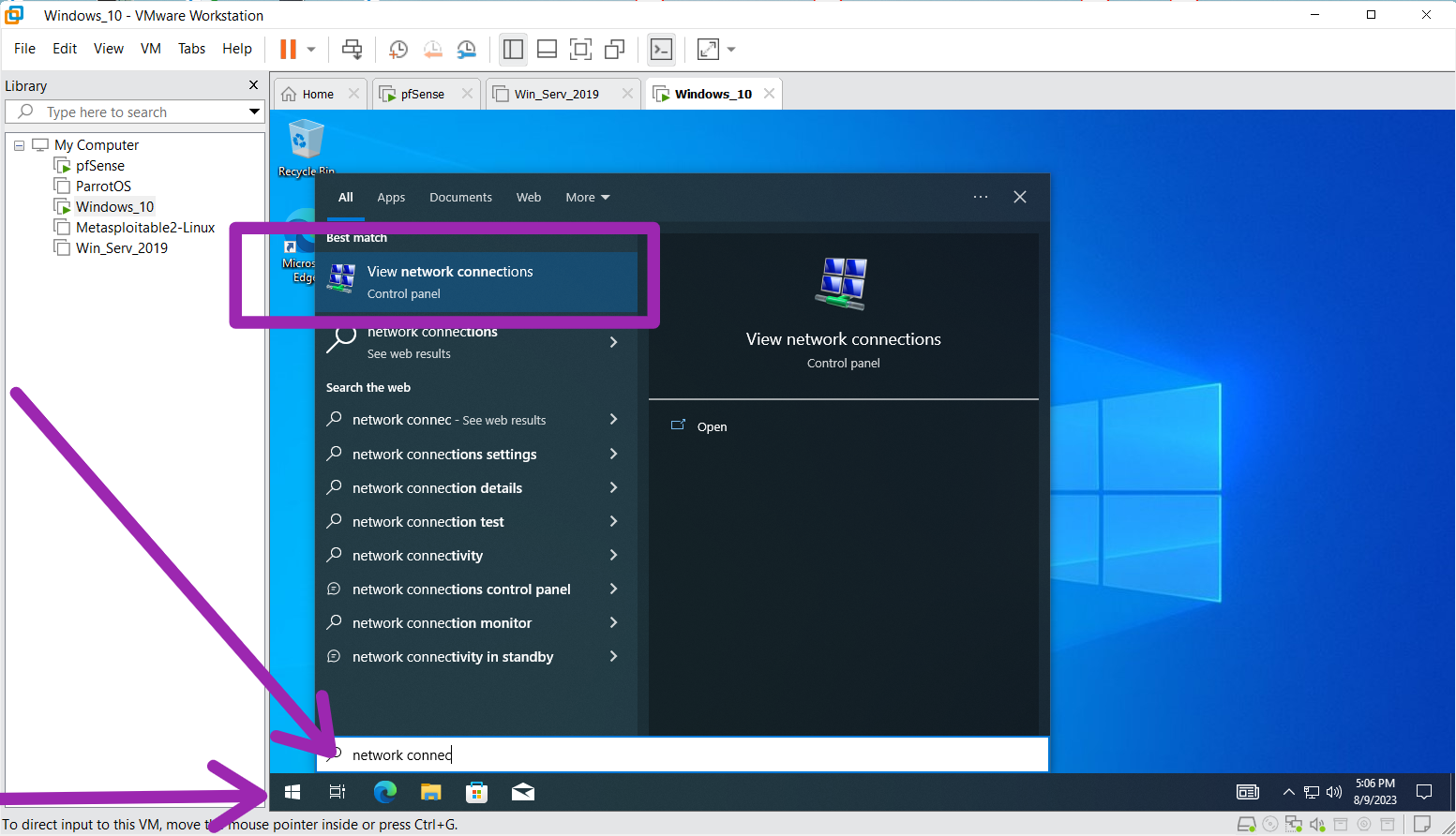
Task: Send Ctrl+Alt+Del to the virtual machine
Action: (352, 49)
